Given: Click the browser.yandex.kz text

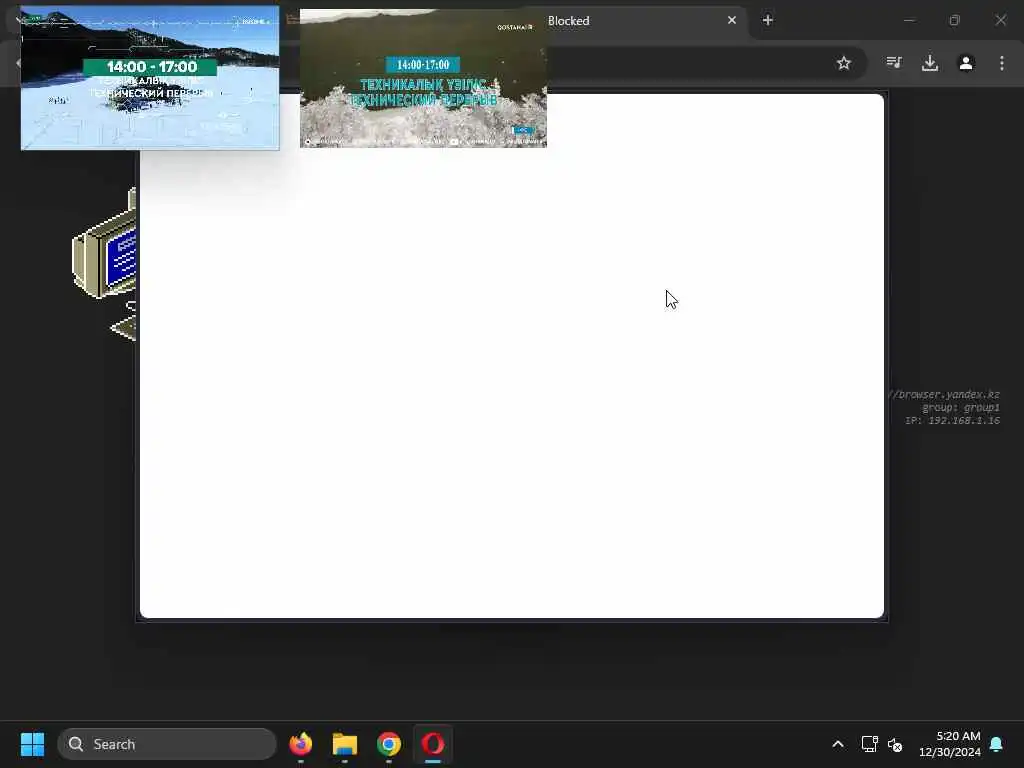Looking at the screenshot, I should click(944, 394).
